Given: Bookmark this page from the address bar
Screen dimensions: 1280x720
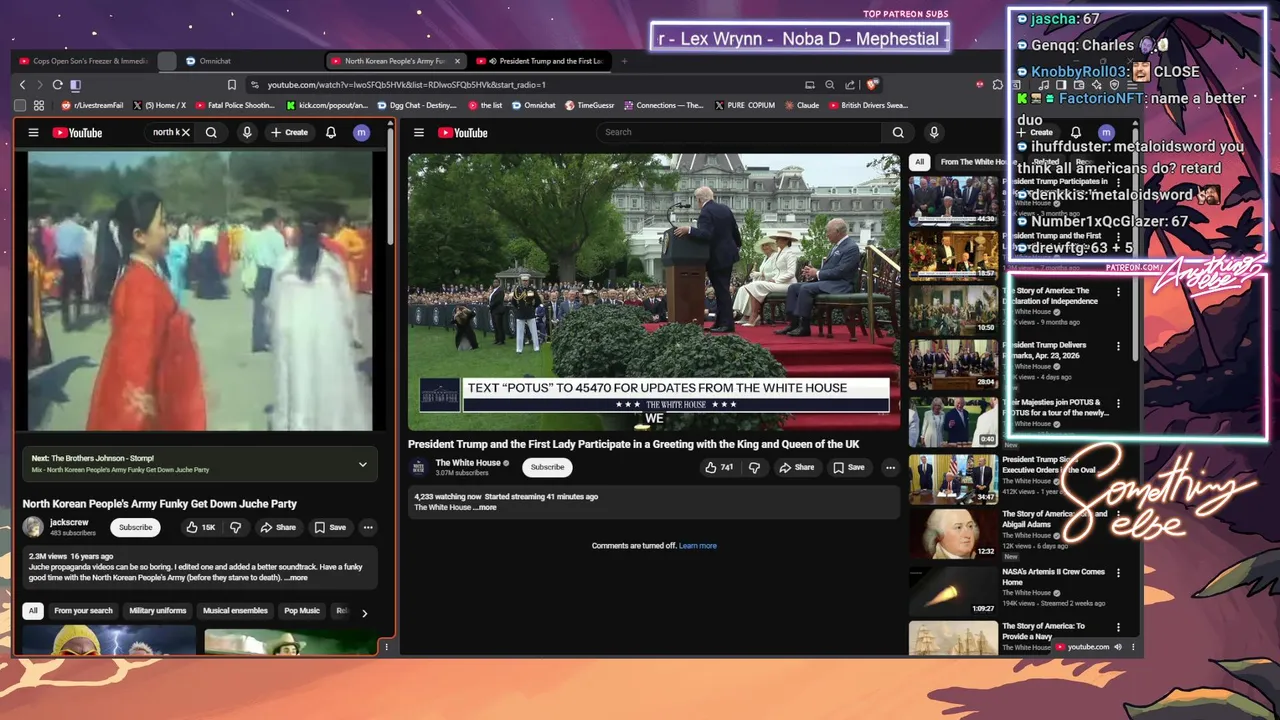Looking at the screenshot, I should [x=231, y=85].
